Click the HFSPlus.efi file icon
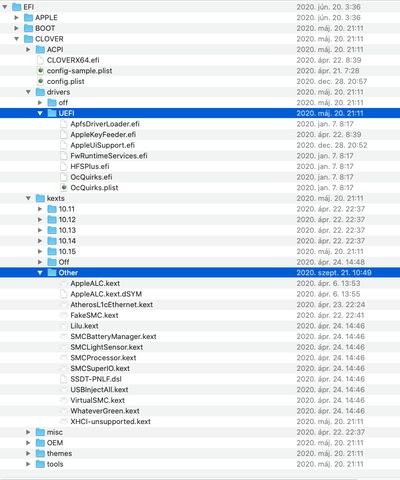400x480 pixels. (64, 166)
